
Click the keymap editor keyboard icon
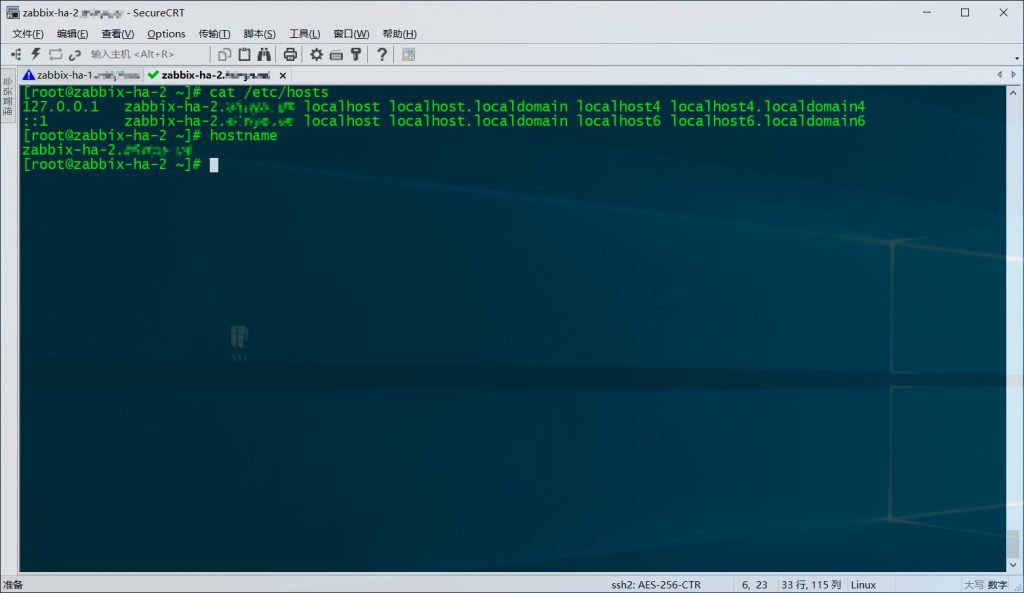336,55
